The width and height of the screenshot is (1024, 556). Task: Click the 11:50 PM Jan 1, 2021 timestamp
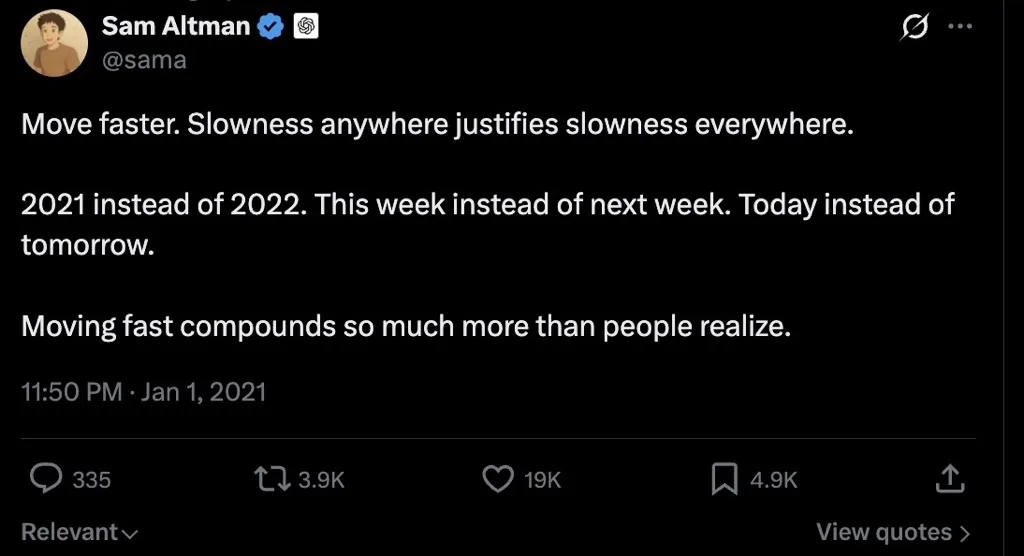[x=144, y=391]
